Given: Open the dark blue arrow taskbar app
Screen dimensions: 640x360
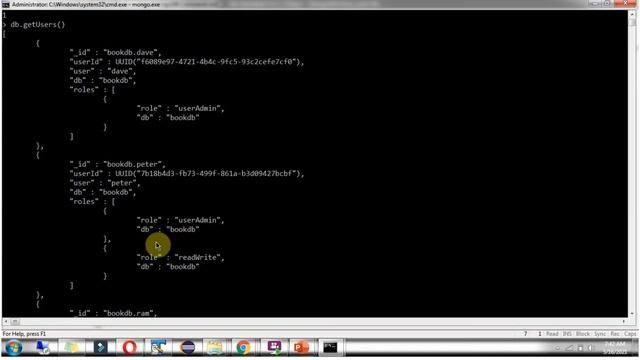Looking at the screenshot, I should point(100,347).
